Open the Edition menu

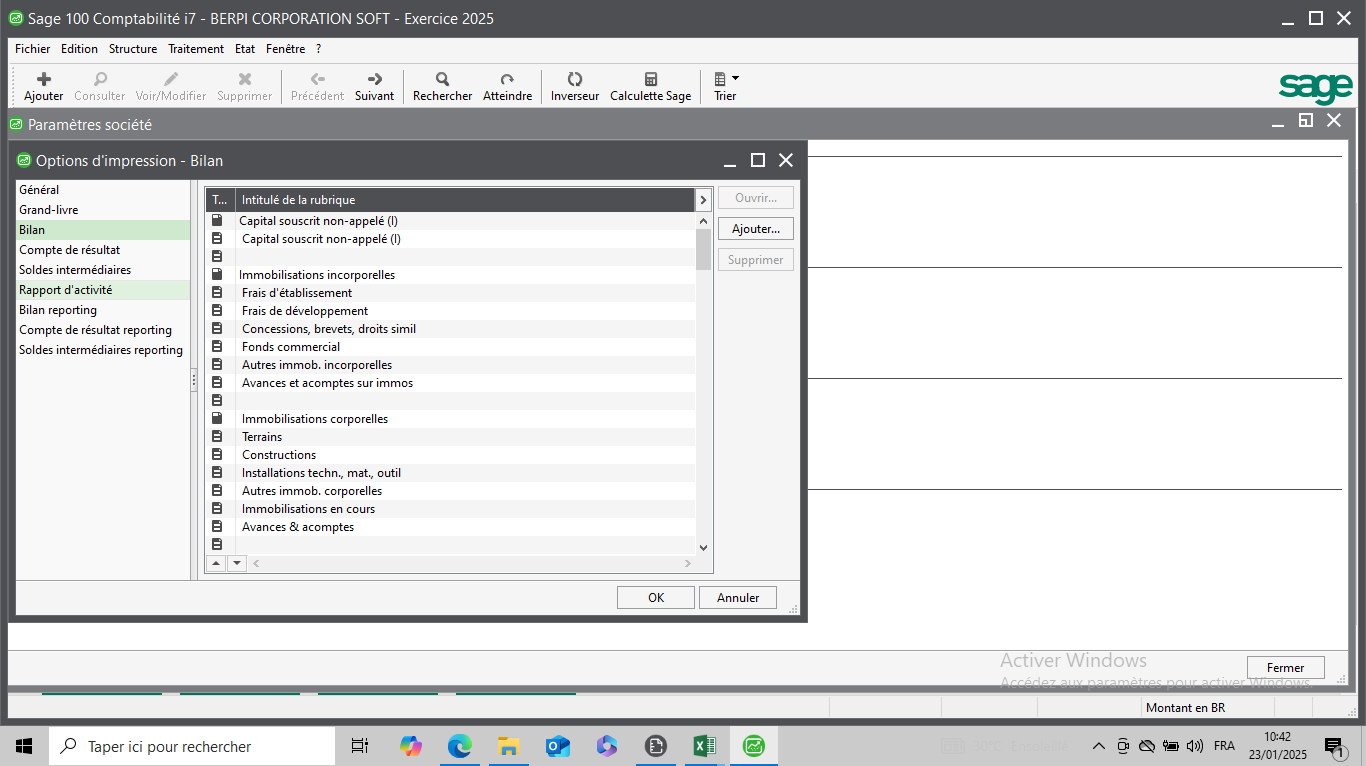pos(79,48)
